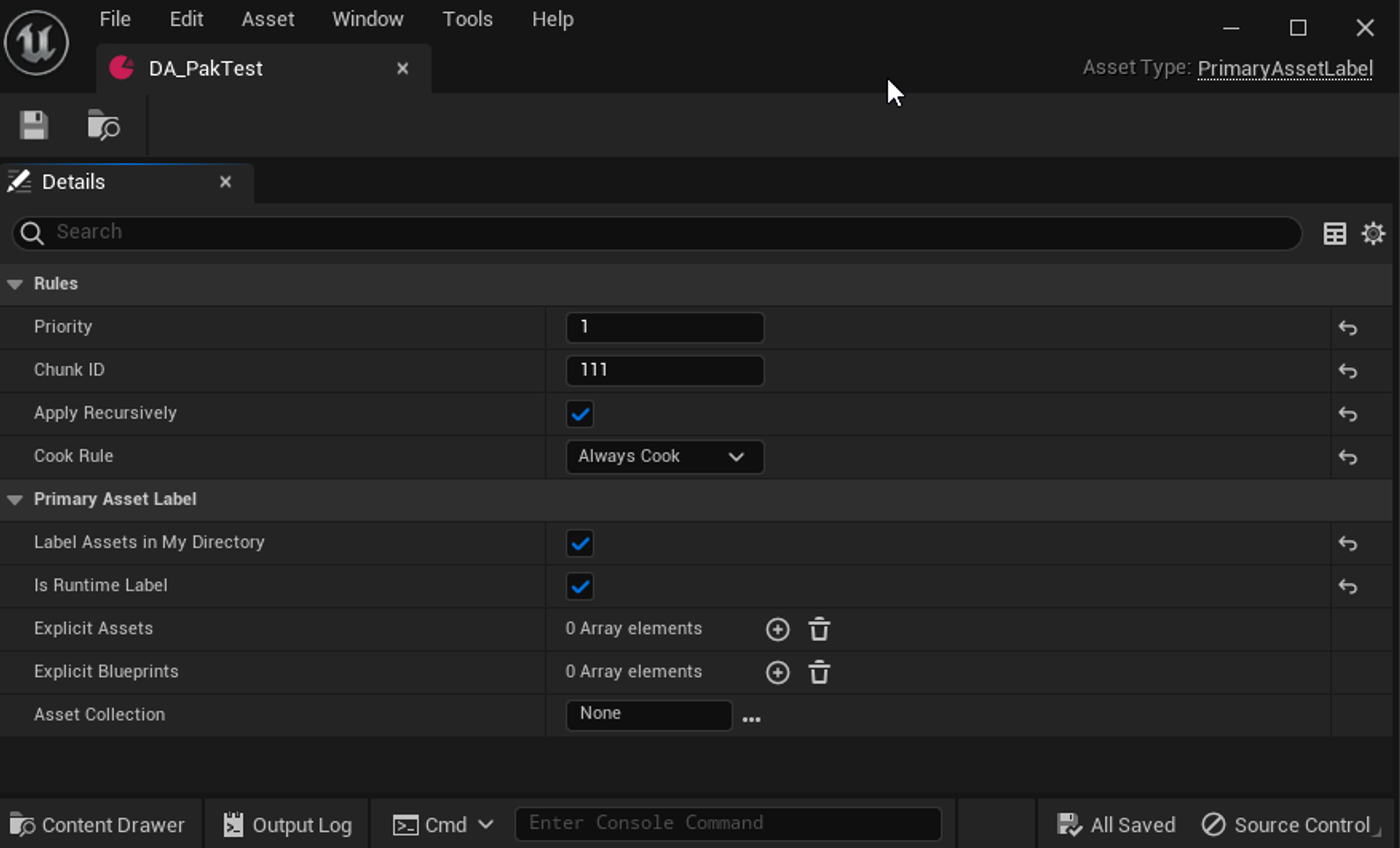The image size is (1400, 848).
Task: Open the Edit menu
Action: (x=186, y=19)
